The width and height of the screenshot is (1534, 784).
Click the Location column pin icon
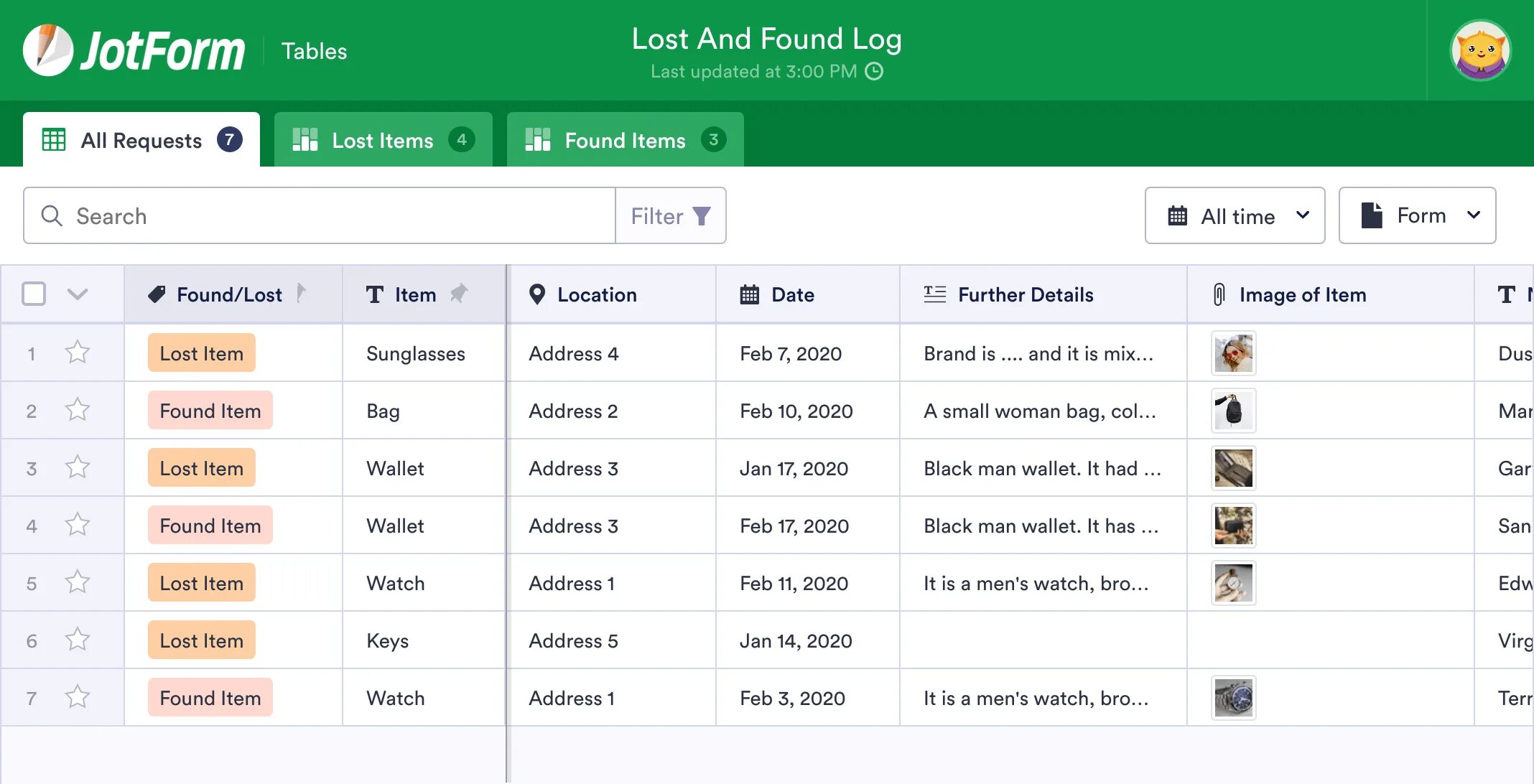536,294
